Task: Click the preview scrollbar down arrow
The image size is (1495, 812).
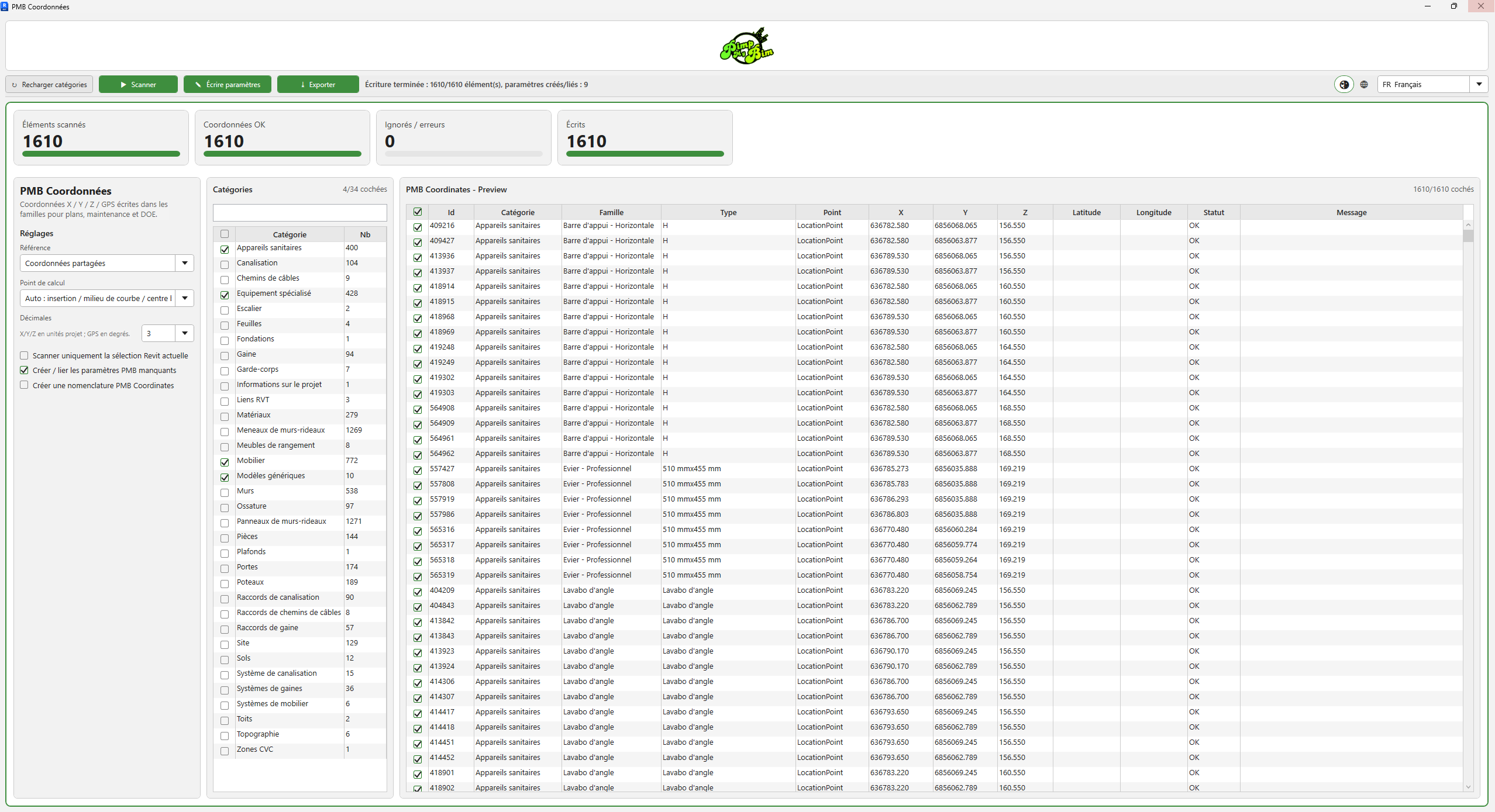Action: (1468, 787)
